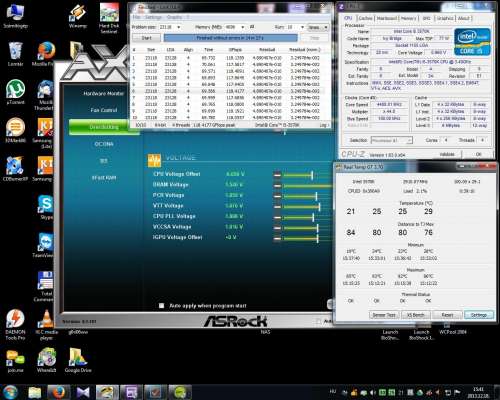Image resolution: width=500 pixels, height=400 pixels.
Task: Decrease VTT Voltage with minus button
Action: coord(277,207)
